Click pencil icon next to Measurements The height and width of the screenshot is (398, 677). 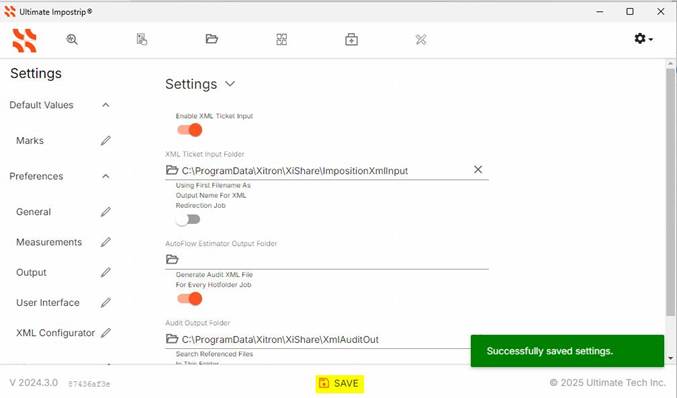(x=106, y=242)
